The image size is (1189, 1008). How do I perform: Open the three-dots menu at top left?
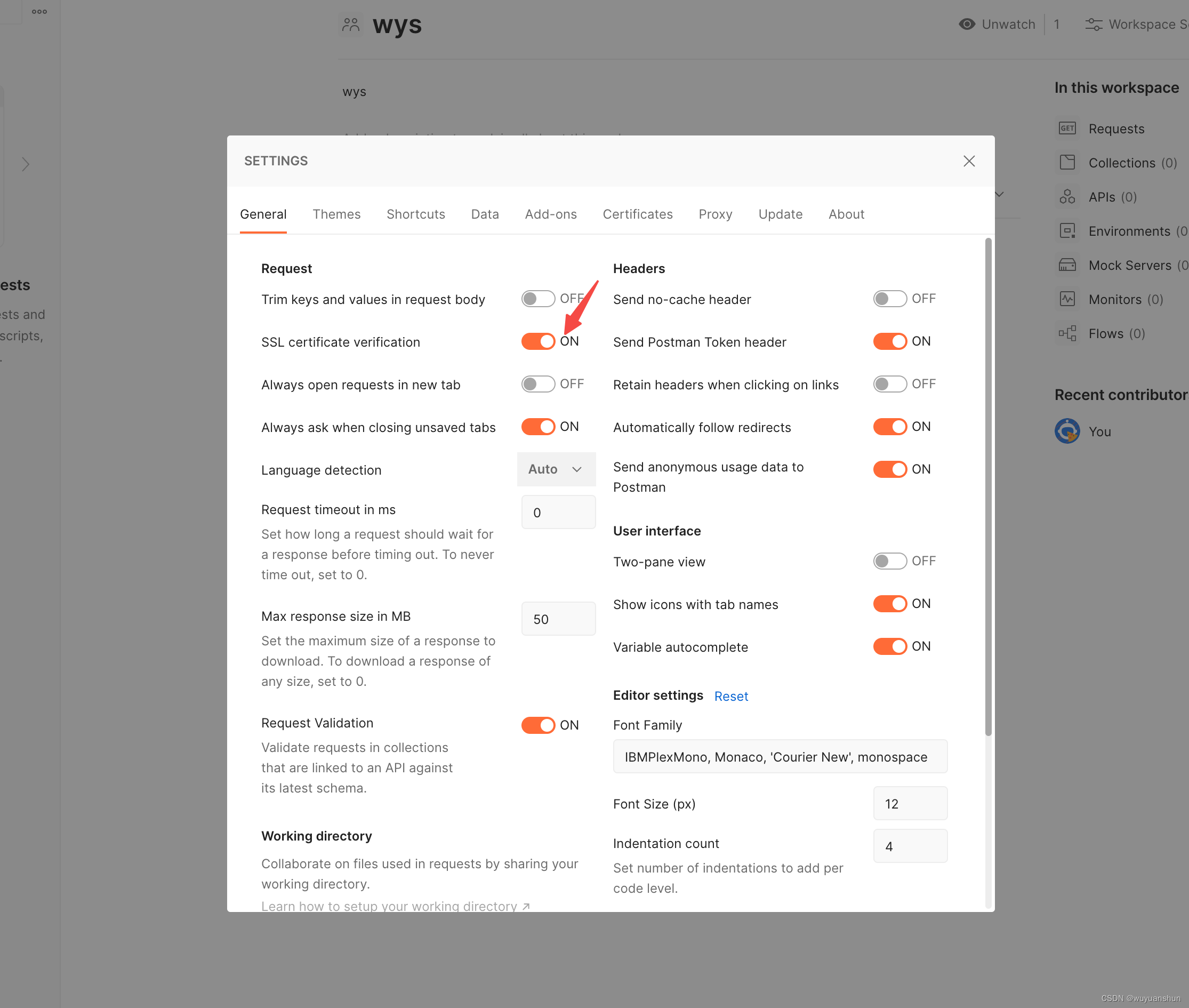39,11
